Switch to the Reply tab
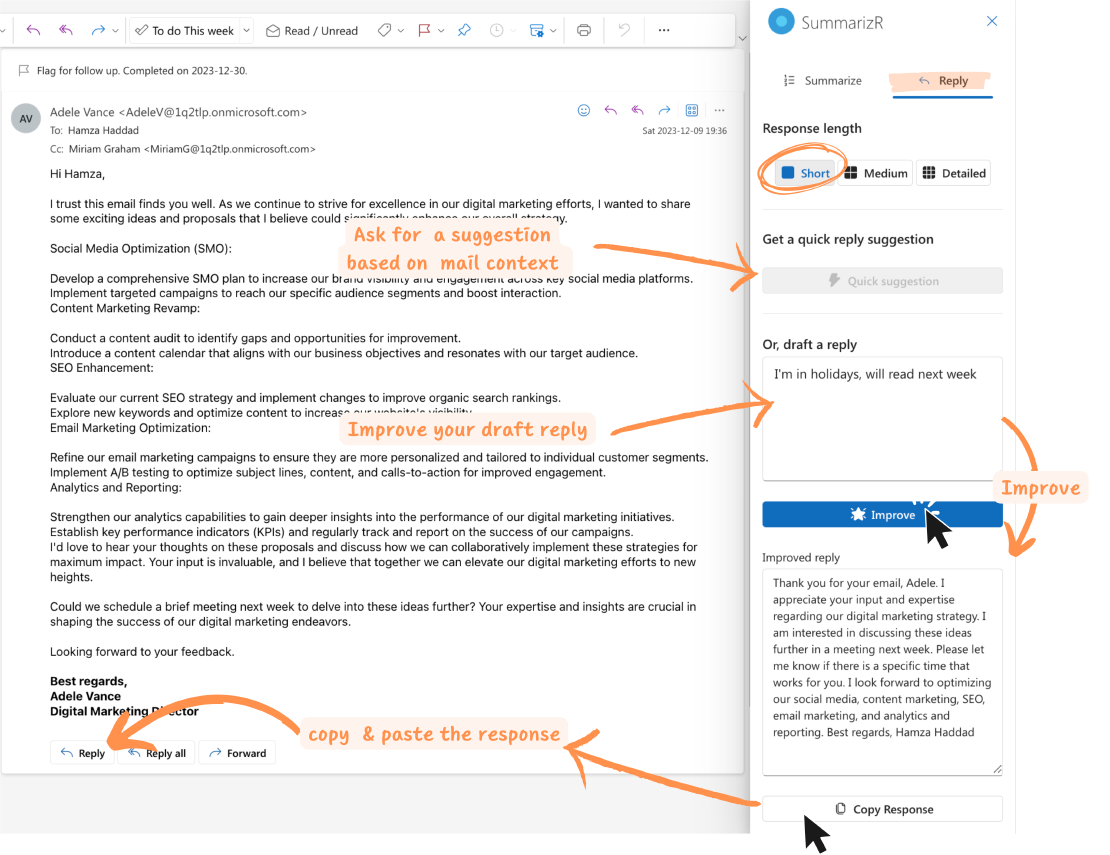 pos(943,81)
